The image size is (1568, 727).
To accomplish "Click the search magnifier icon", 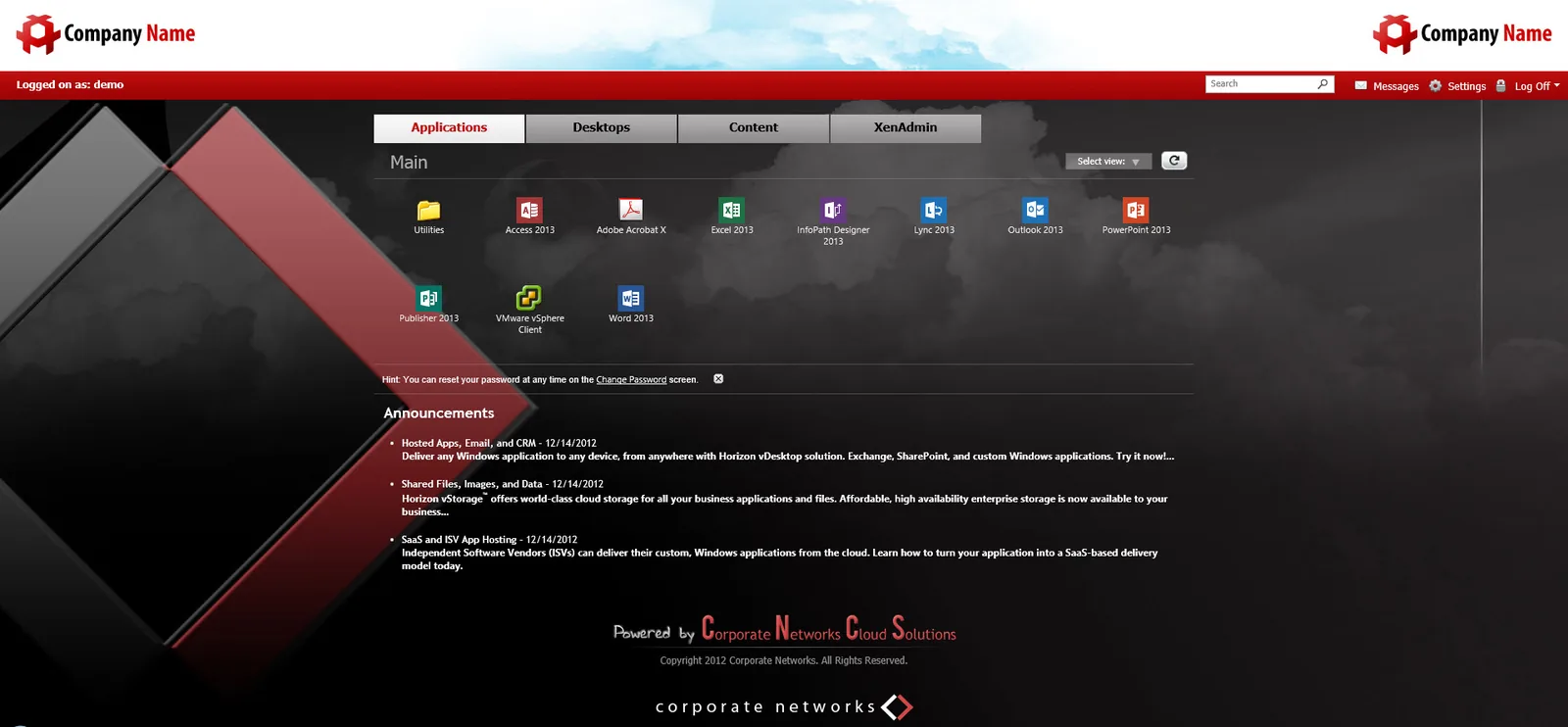I will [1323, 84].
